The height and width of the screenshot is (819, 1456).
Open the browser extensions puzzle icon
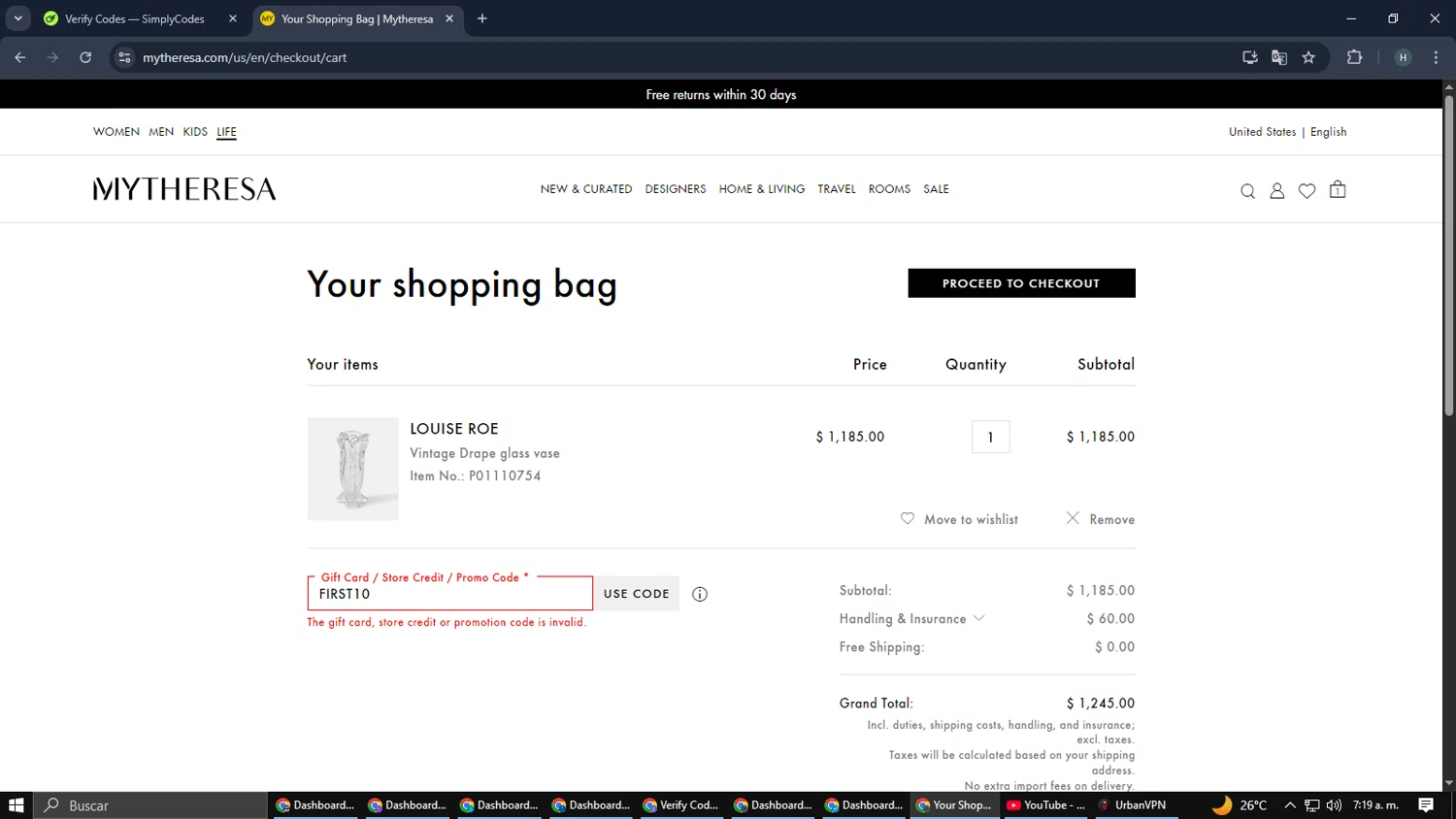coord(1354,57)
